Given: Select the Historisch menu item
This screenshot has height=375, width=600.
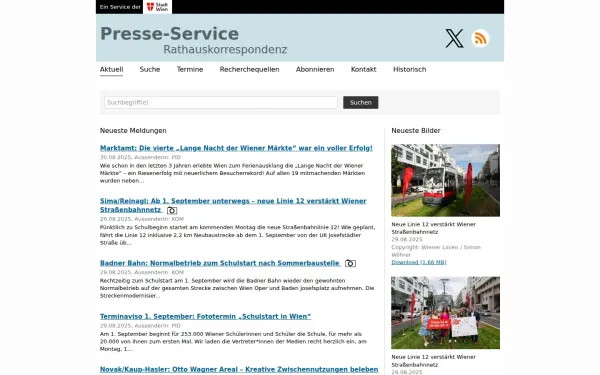Looking at the screenshot, I should coord(409,70).
